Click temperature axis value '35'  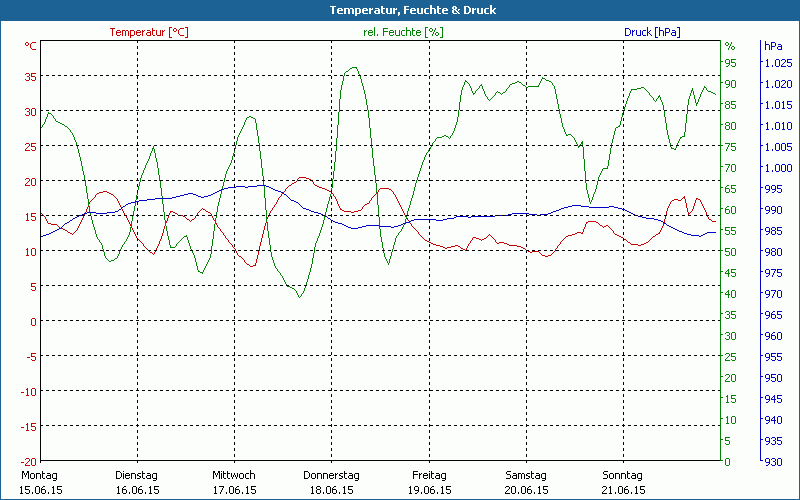point(31,77)
